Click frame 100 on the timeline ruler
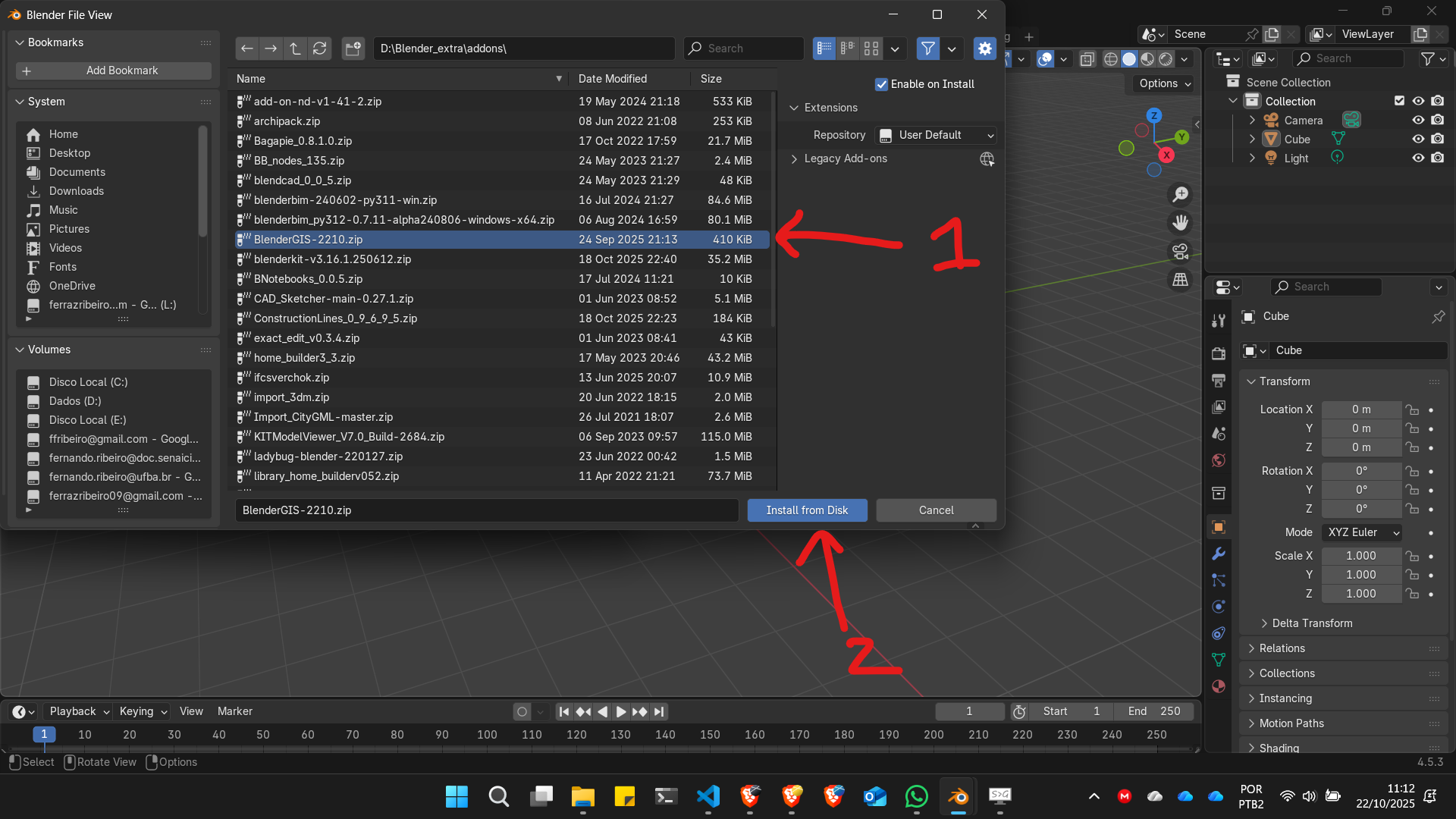 487,734
